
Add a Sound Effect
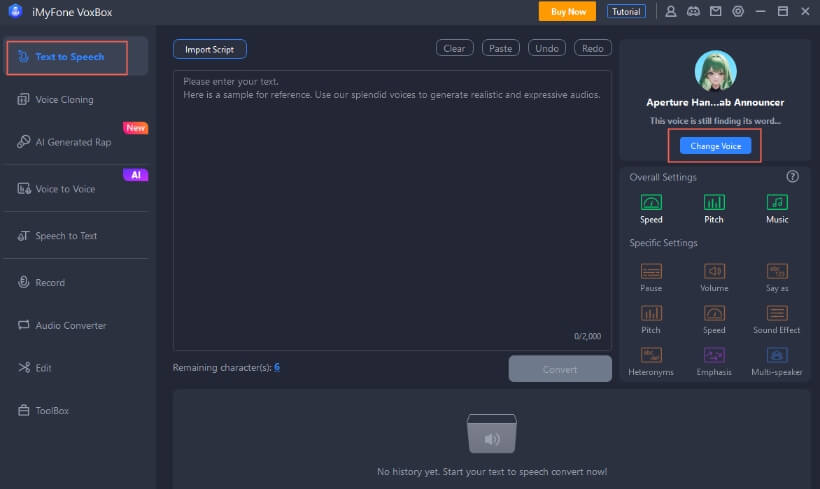coord(777,319)
